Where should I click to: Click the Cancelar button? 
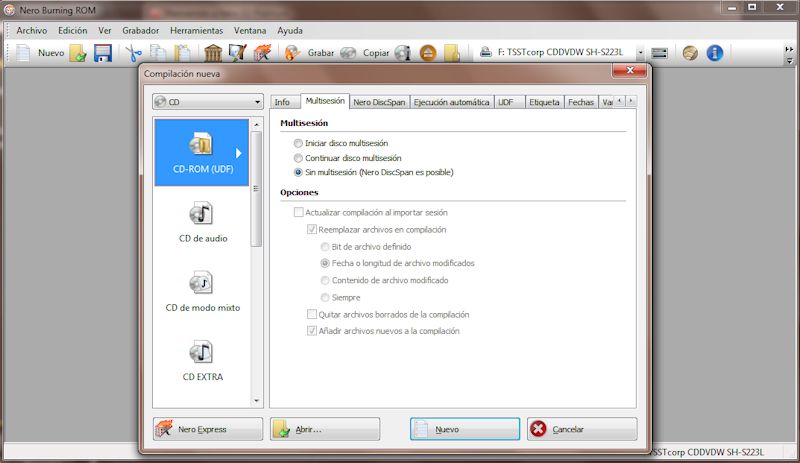click(582, 429)
